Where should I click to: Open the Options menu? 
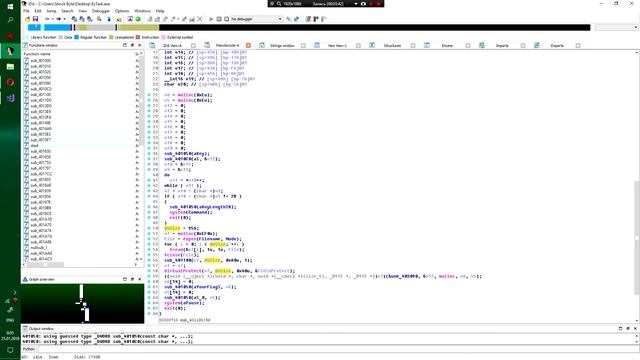tap(122, 11)
